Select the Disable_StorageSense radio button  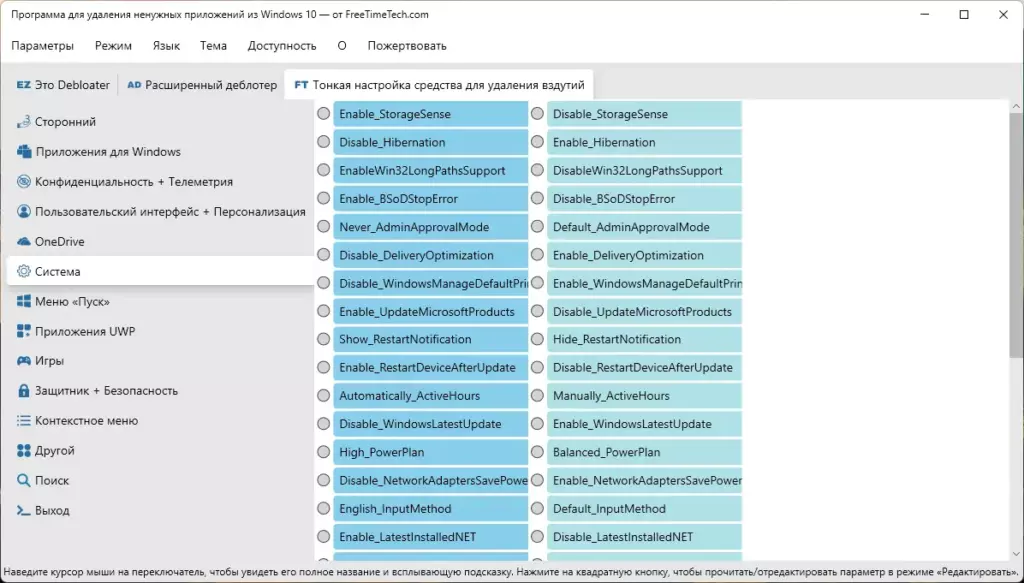[537, 114]
